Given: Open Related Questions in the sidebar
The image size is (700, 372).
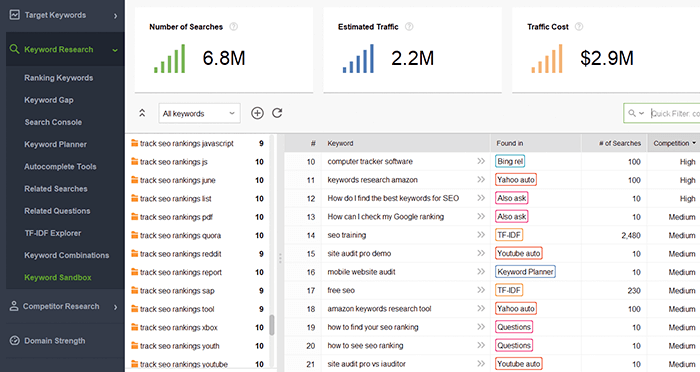Looking at the screenshot, I should point(57,211).
